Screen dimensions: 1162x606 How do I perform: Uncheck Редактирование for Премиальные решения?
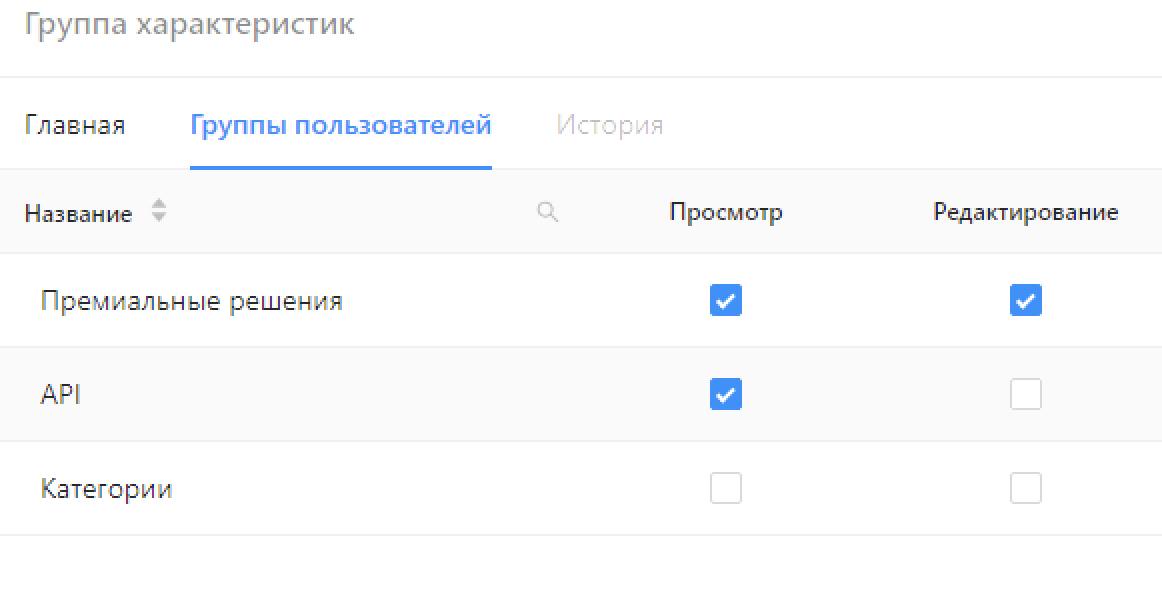click(x=1025, y=300)
